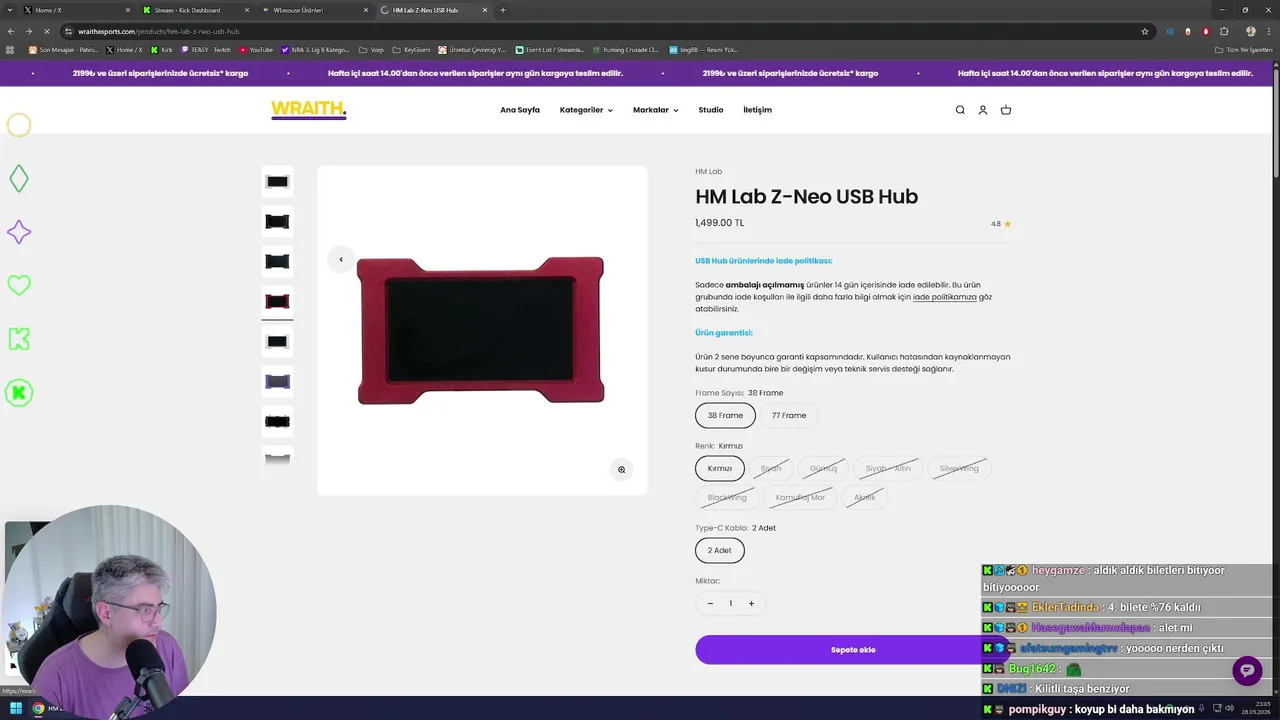Open Chrome profile avatar
This screenshot has height=720, width=1280.
(1250, 31)
